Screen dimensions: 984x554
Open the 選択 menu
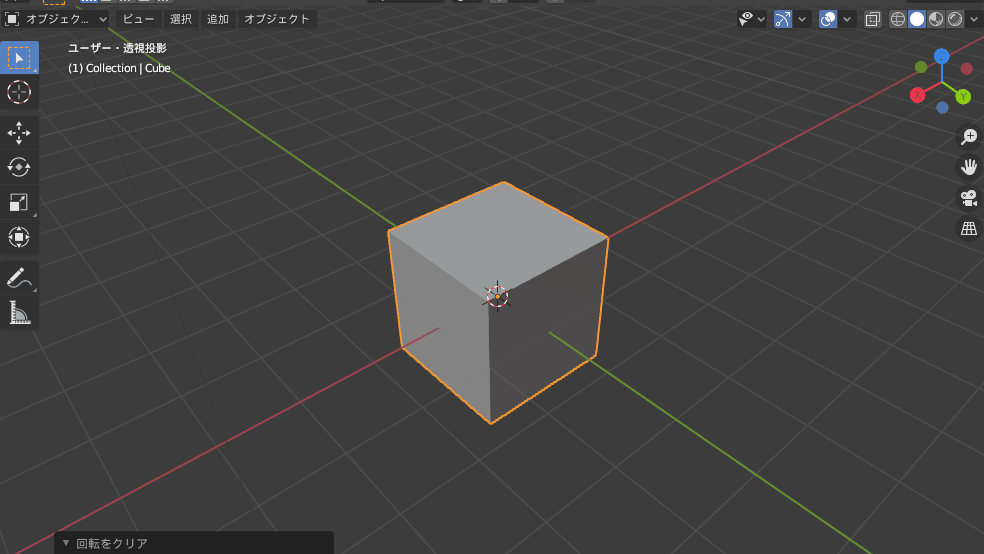(x=181, y=19)
